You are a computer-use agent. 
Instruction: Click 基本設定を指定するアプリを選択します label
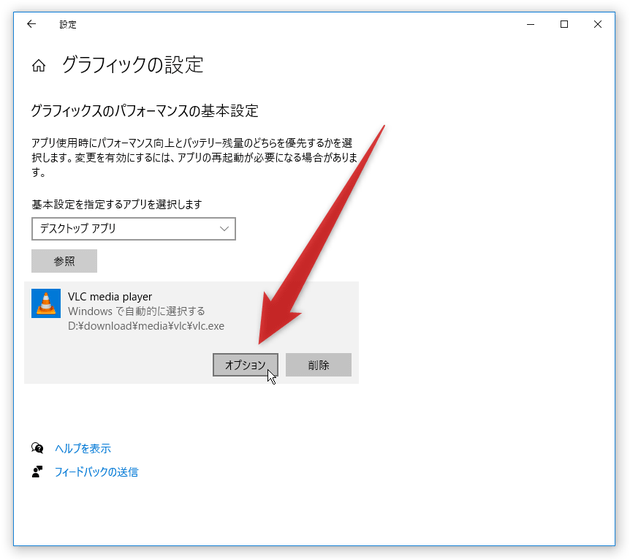[117, 204]
